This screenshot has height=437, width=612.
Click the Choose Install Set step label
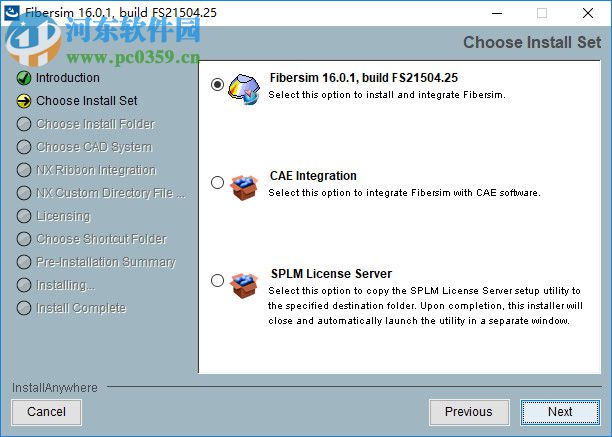pos(87,101)
